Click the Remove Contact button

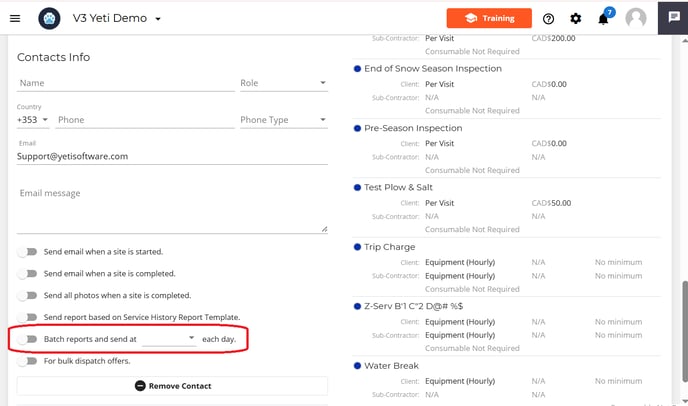[172, 386]
